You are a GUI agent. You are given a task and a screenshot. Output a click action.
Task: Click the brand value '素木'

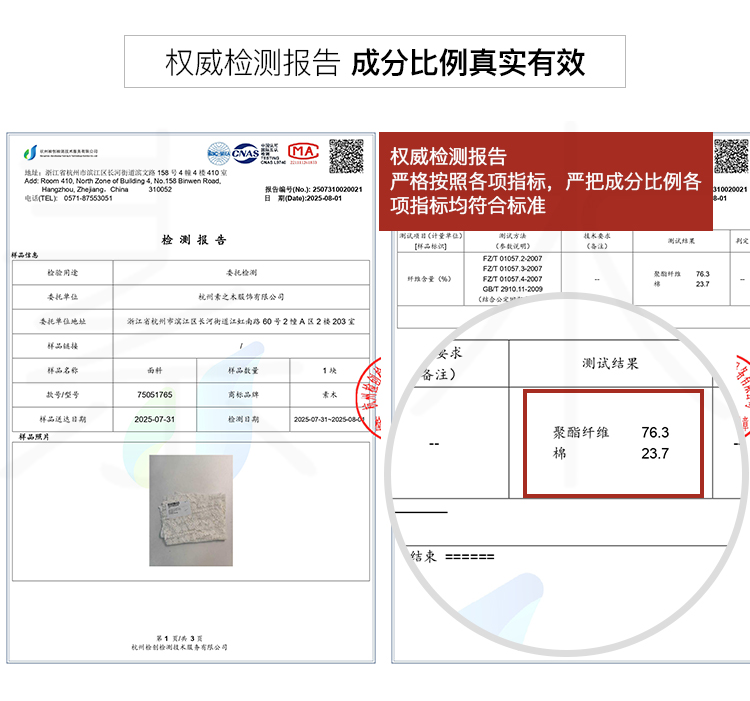pos(330,394)
